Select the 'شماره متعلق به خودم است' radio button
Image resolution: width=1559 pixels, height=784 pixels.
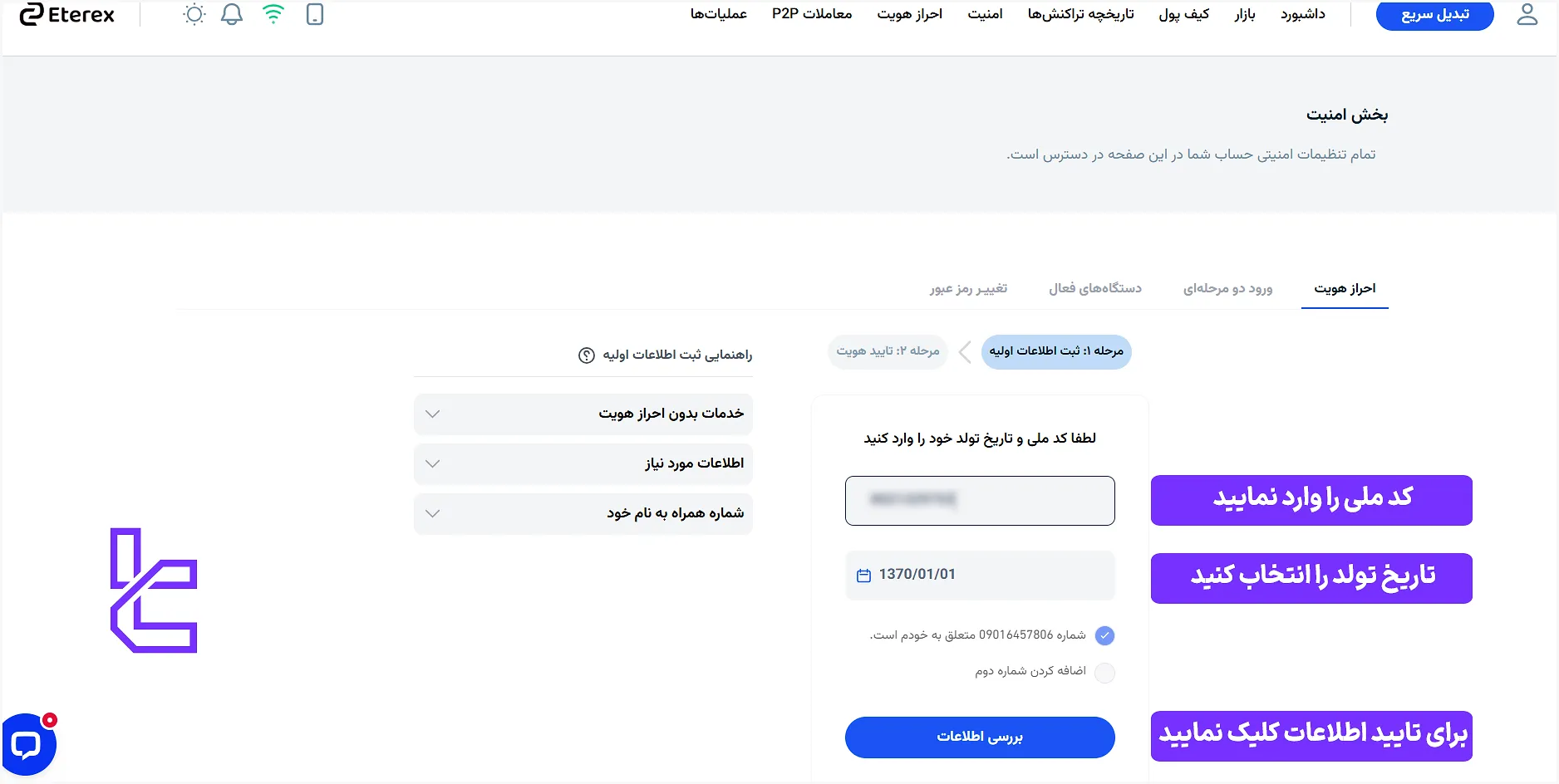click(1105, 635)
